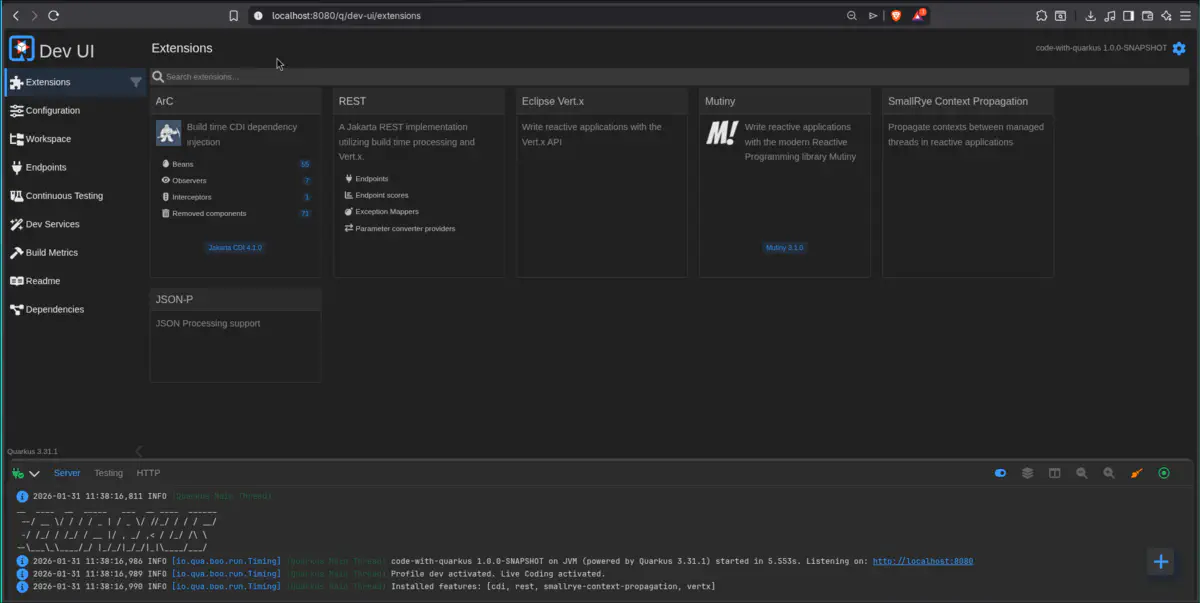Click the log levels layers icon
Screen dimensions: 1200x603
[x=1027, y=473]
